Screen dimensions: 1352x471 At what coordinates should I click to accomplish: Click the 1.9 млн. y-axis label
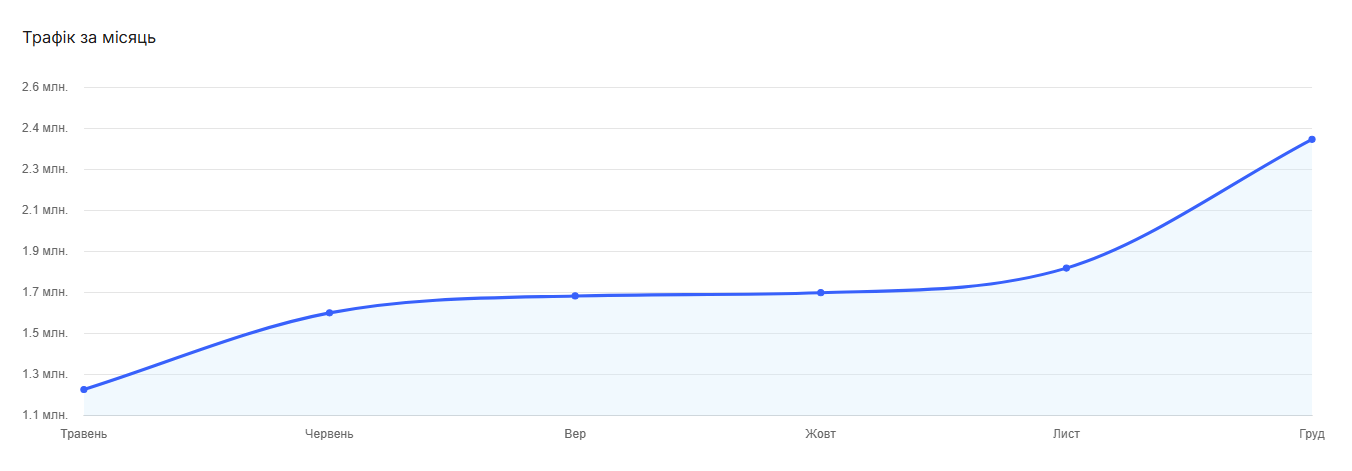44,251
